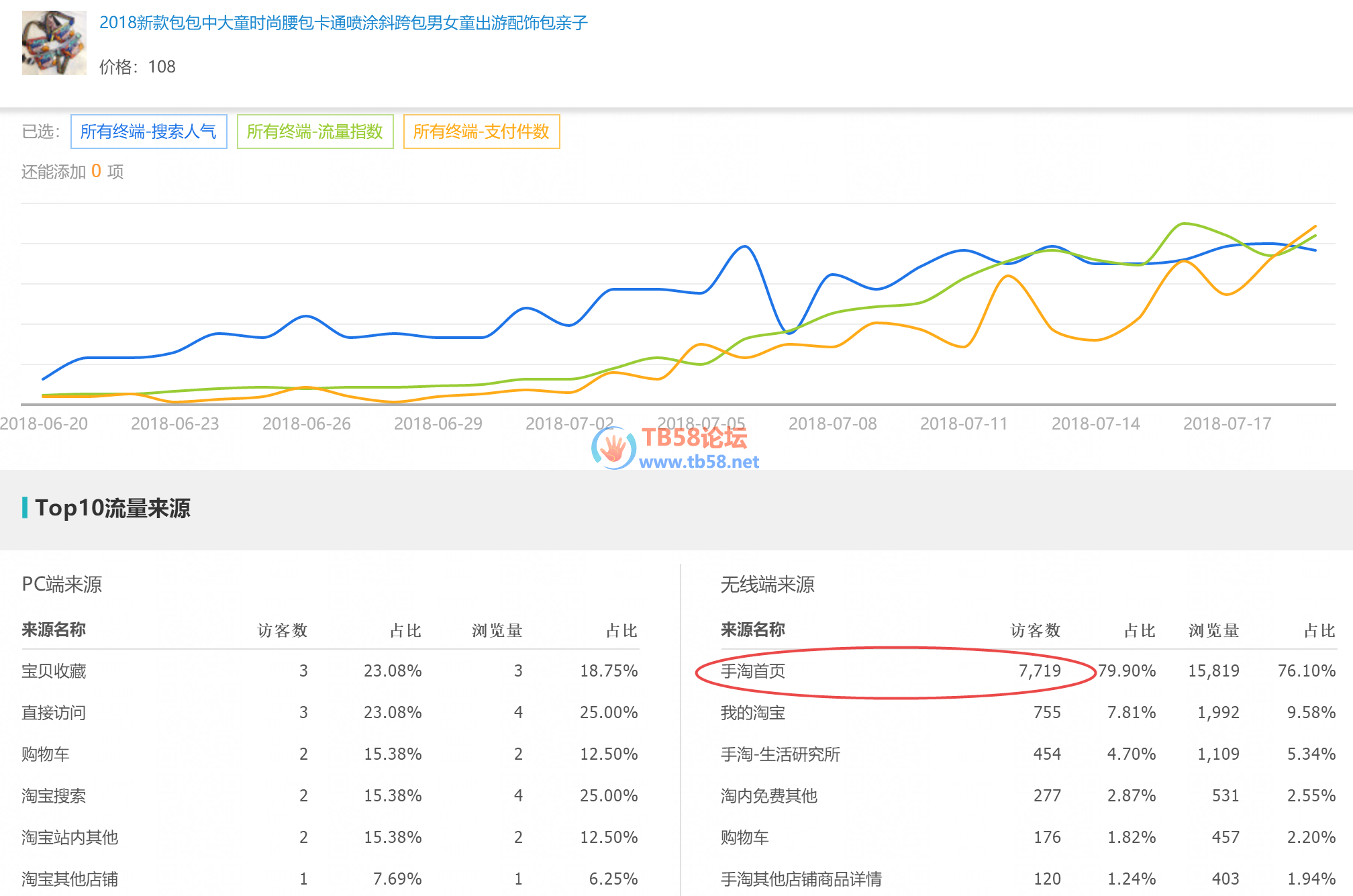Click the 2018-07-11 axis date label
This screenshot has height=896, width=1353.
(x=964, y=424)
